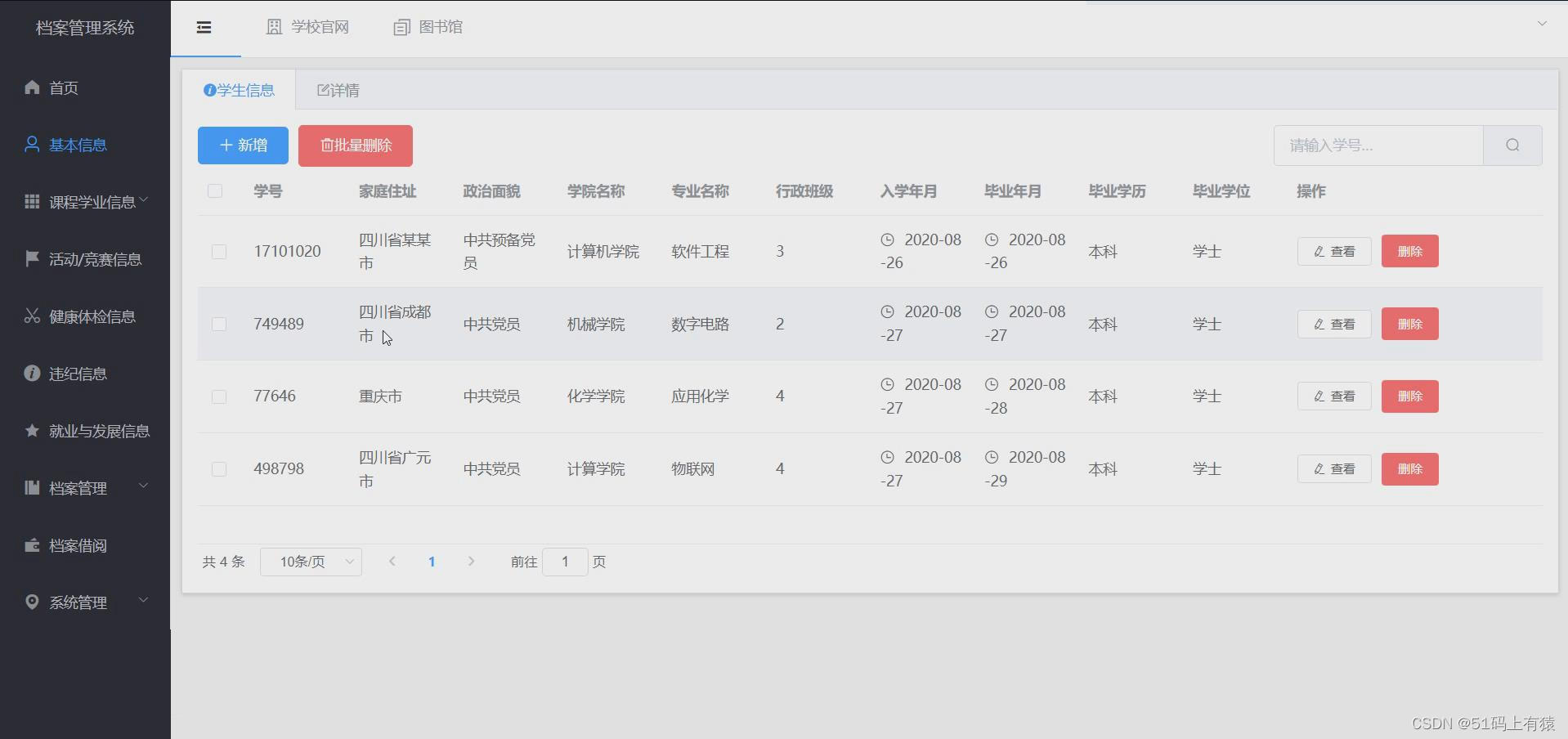
Task: Check the row checkbox for 498798
Action: (x=219, y=469)
